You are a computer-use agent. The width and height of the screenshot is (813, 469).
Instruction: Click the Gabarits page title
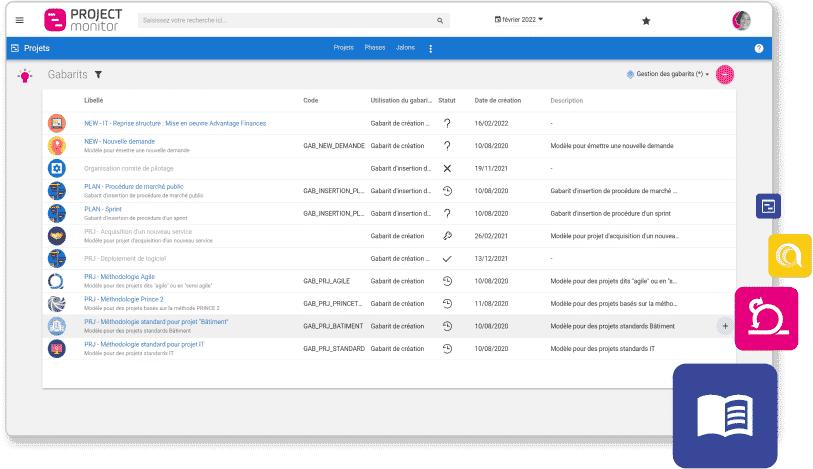pyautogui.click(x=67, y=75)
